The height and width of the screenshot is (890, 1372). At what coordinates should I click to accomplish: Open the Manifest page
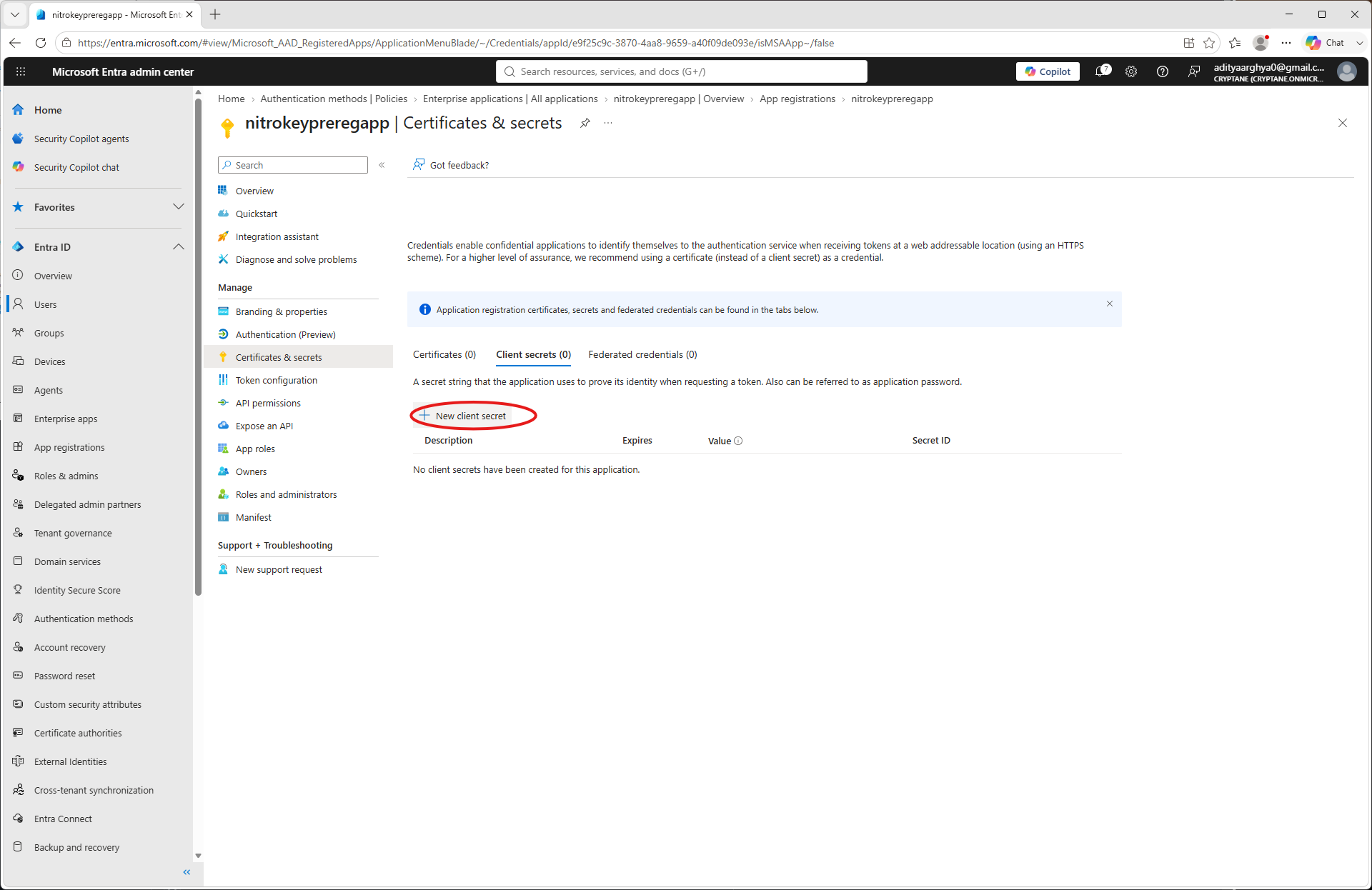point(254,517)
